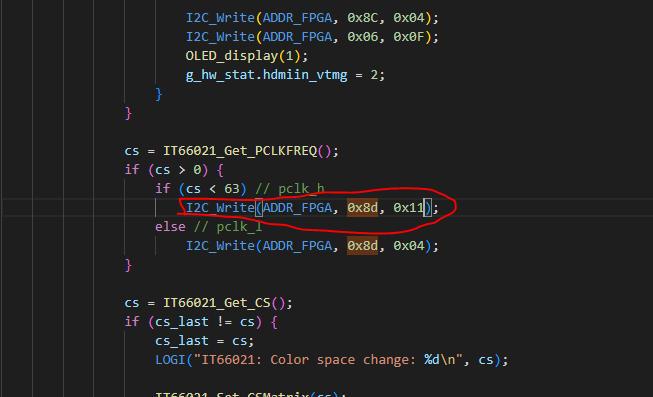Click the LOGI macro name
Image resolution: width=653 pixels, height=397 pixels.
coord(170,360)
